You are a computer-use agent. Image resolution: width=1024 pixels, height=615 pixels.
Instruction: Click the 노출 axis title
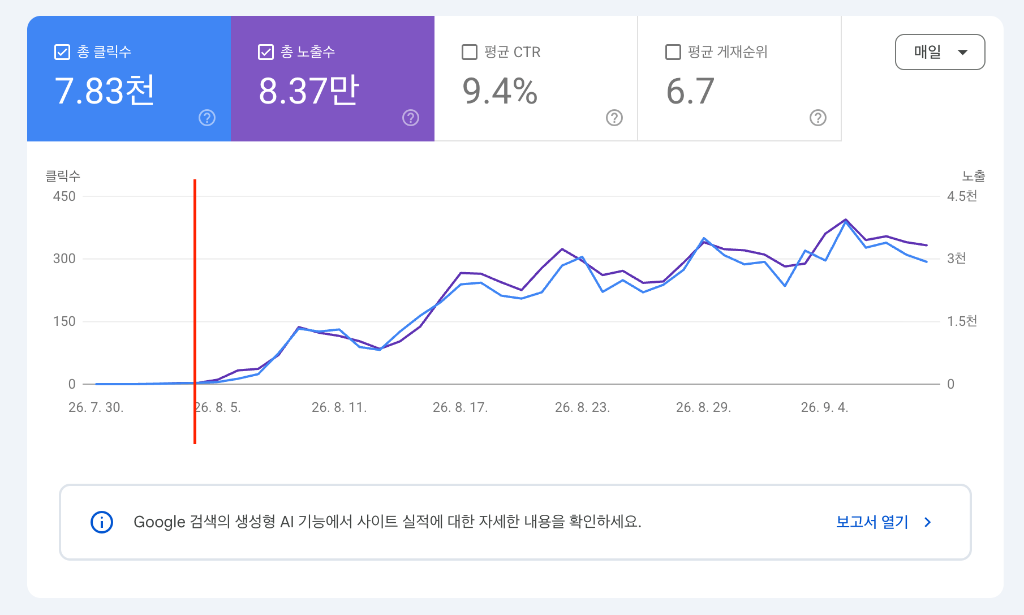pyautogui.click(x=973, y=176)
